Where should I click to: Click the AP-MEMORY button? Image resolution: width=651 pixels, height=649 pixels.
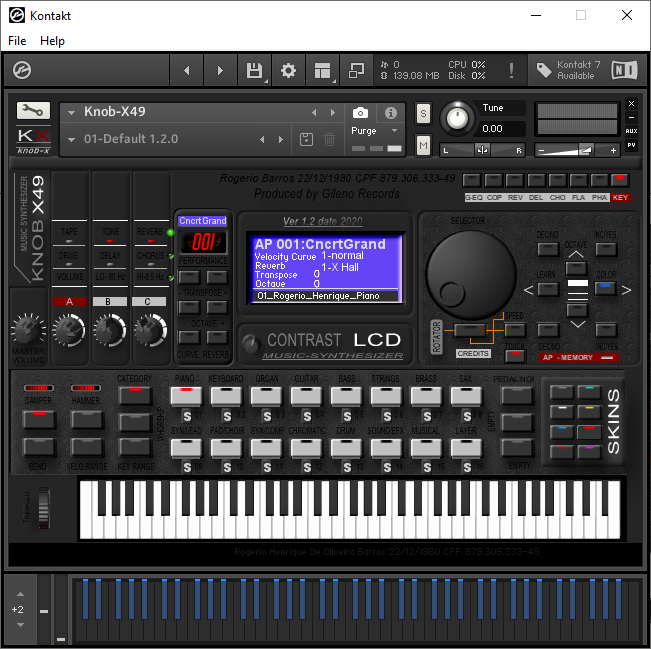click(578, 358)
